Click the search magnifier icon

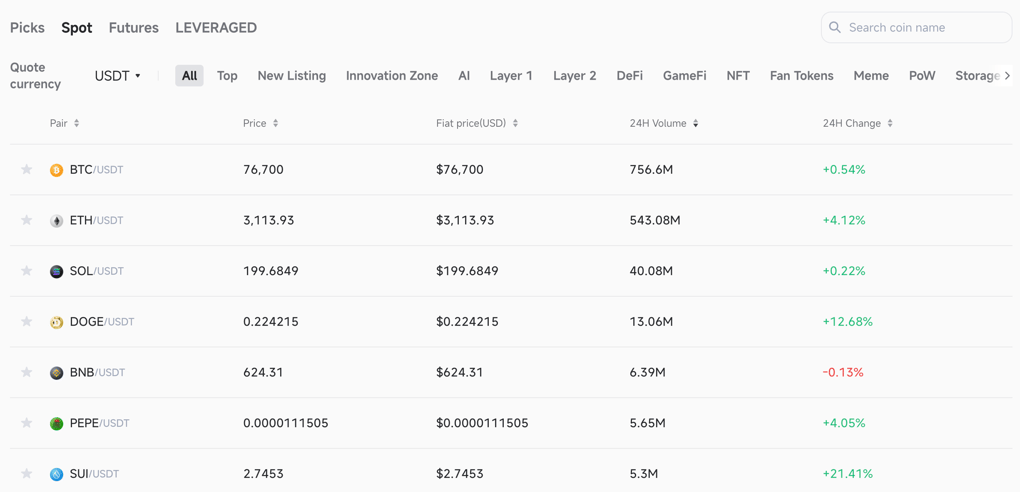pos(835,27)
